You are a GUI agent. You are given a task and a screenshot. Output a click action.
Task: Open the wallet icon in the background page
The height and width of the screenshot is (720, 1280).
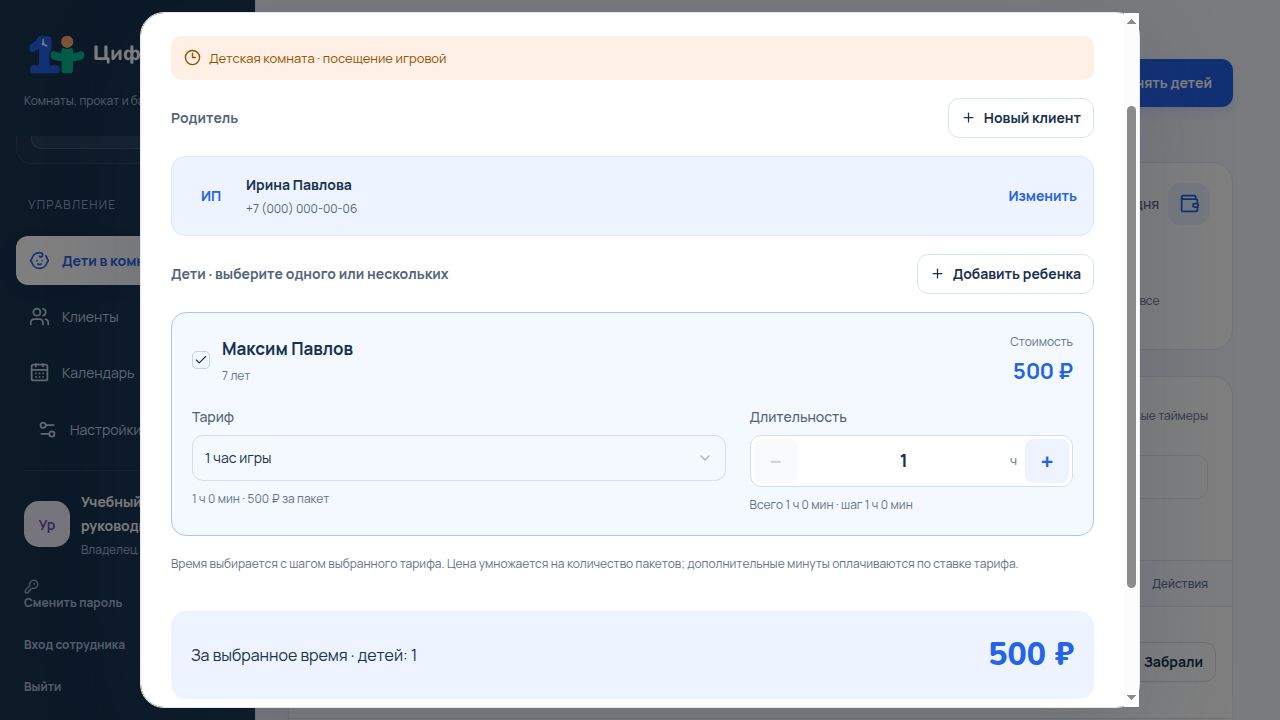(x=1189, y=204)
